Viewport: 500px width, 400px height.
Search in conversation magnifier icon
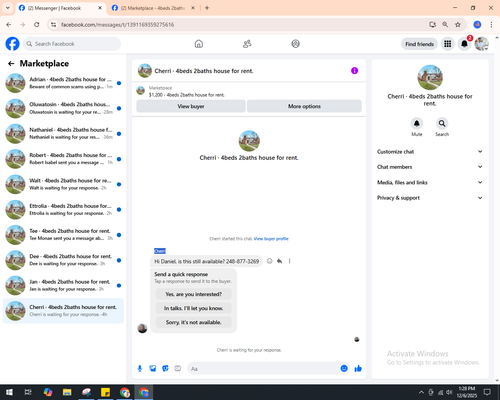(442, 123)
